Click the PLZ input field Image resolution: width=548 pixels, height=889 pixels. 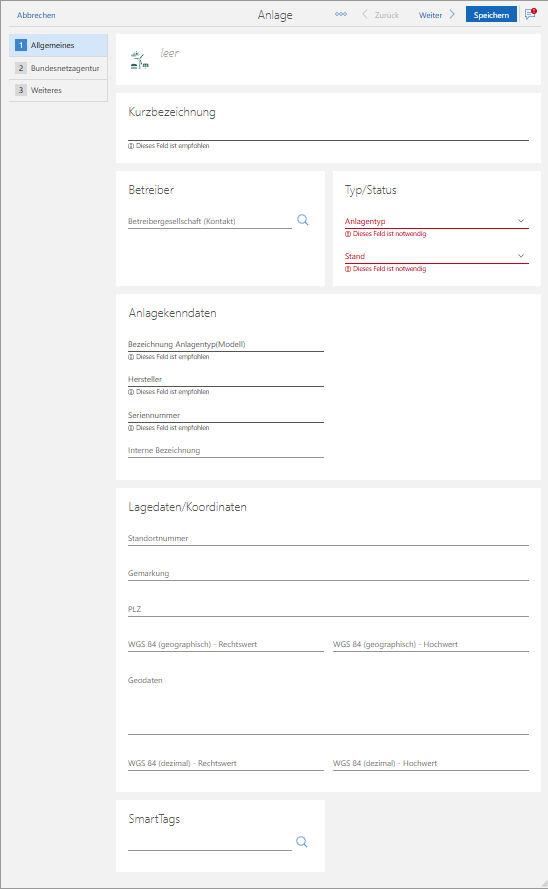tap(328, 609)
